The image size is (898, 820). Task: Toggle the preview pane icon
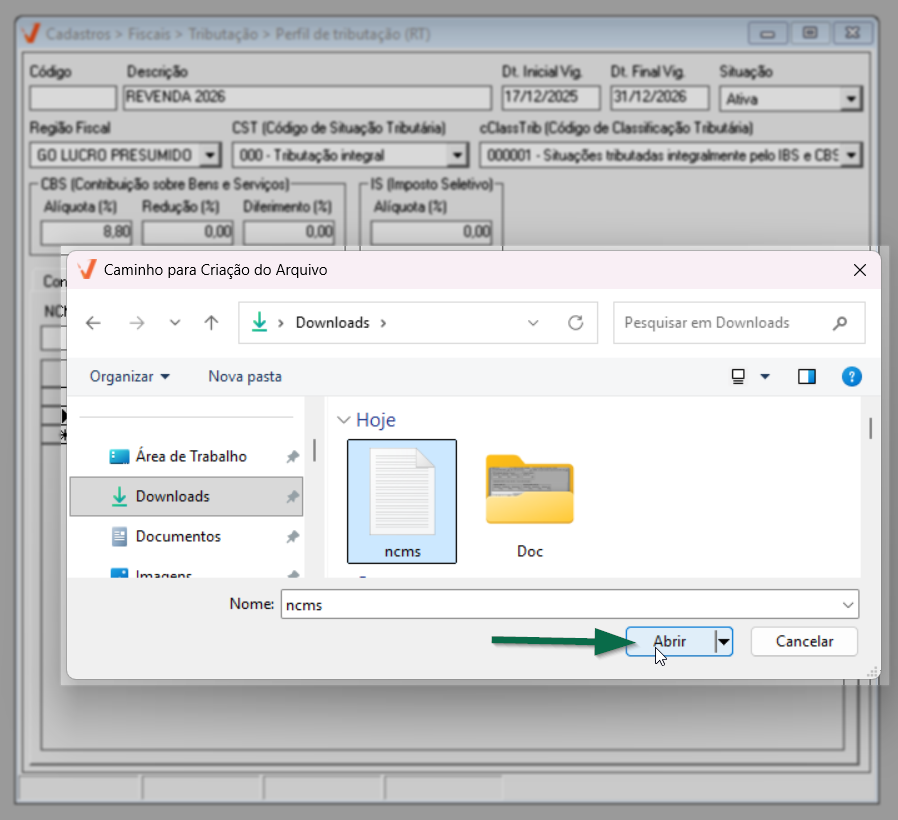tap(807, 376)
